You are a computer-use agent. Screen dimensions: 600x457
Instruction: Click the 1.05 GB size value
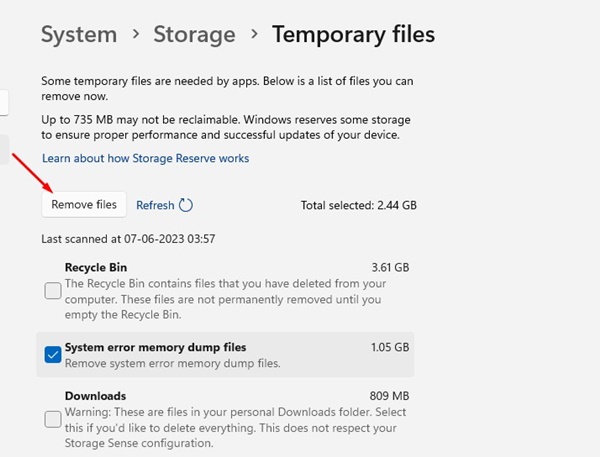389,347
